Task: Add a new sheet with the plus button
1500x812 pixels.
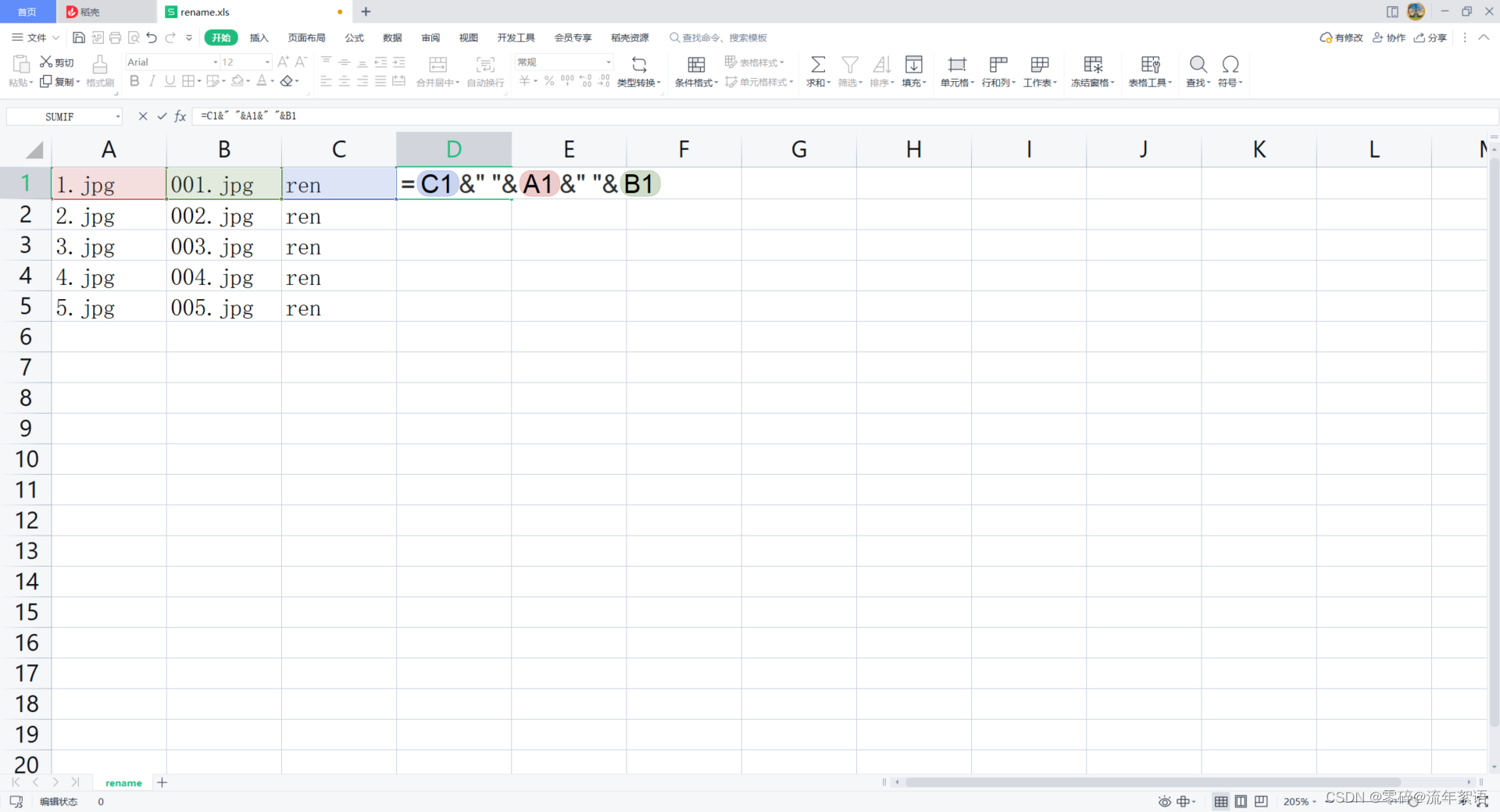Action: 162,782
